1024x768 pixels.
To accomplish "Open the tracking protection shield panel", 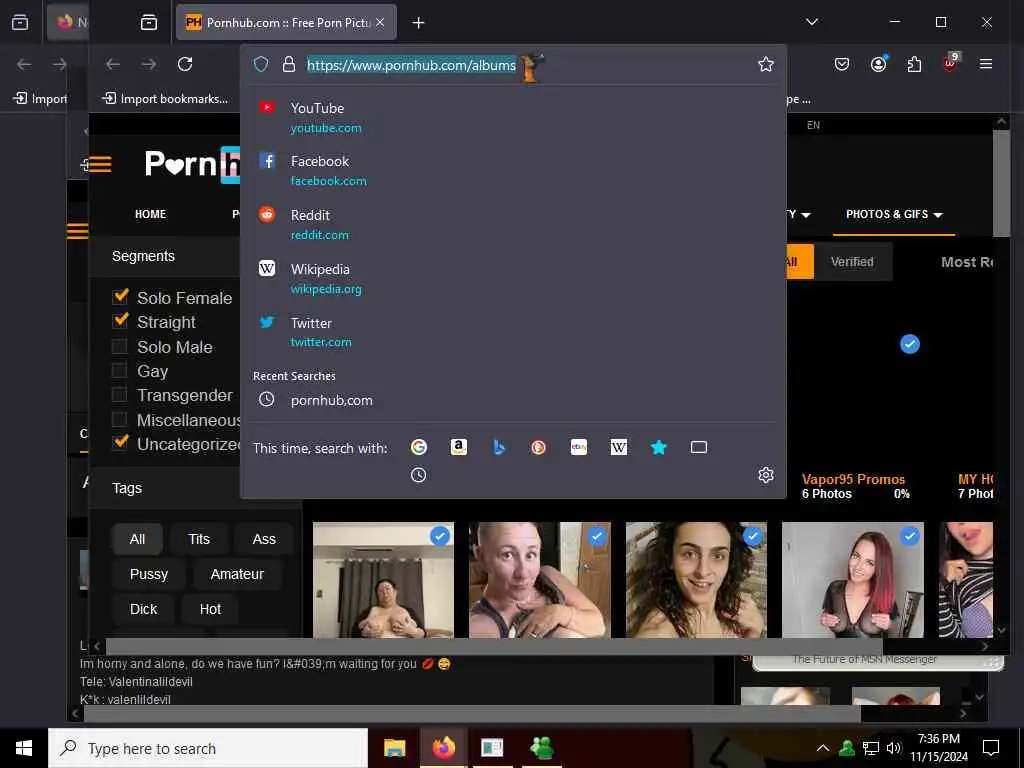I will pos(261,64).
